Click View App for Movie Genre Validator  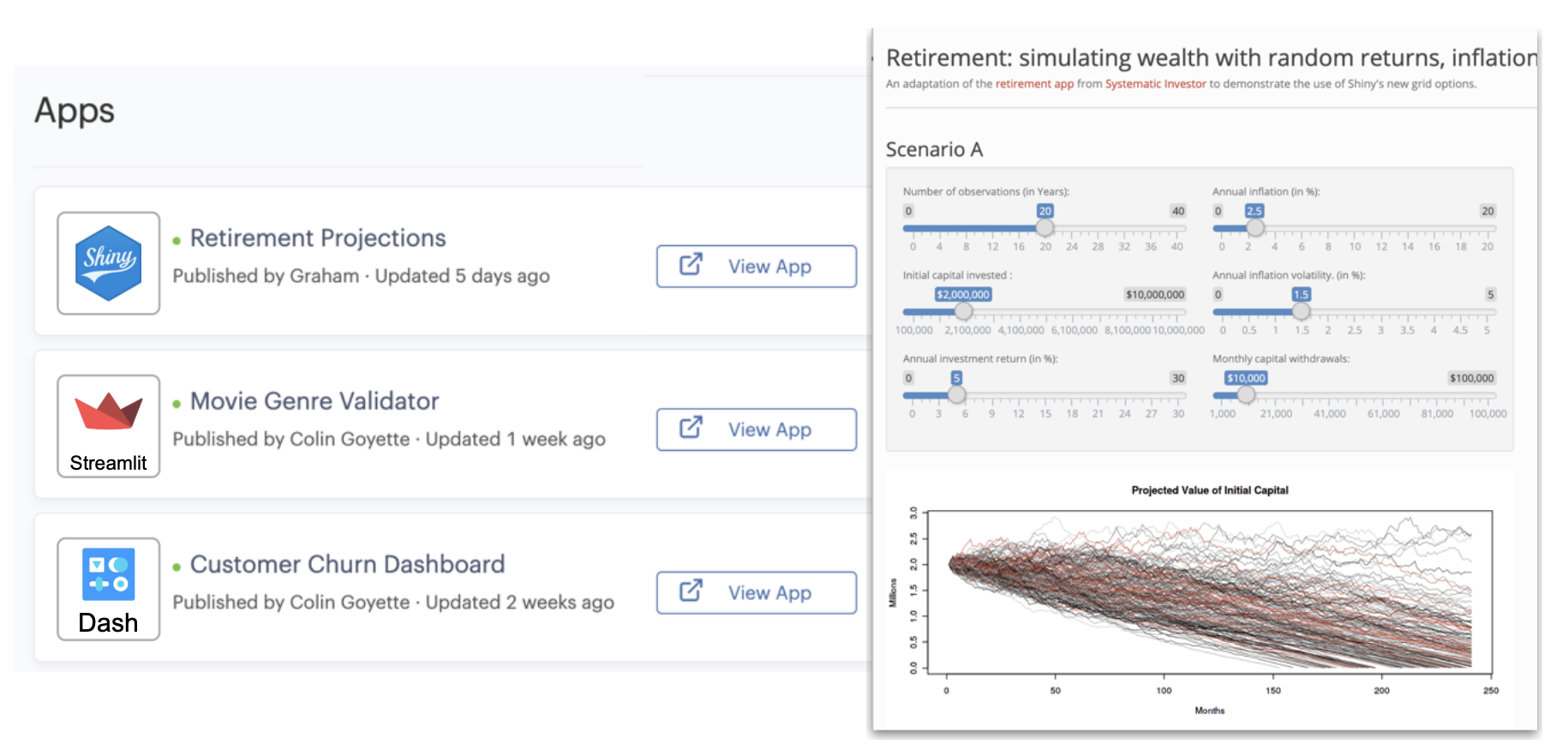pyautogui.click(x=757, y=429)
